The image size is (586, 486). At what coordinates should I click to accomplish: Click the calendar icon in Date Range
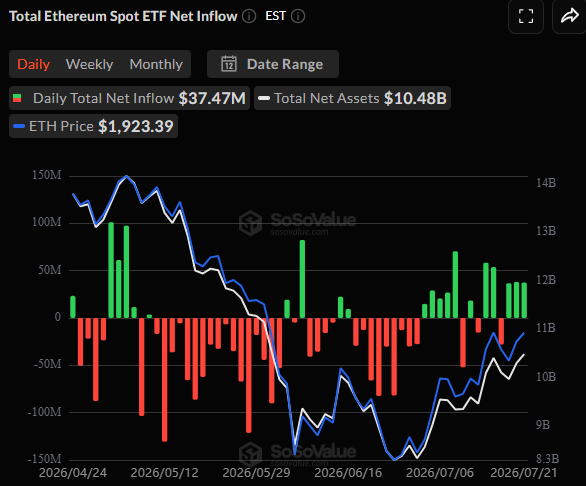coord(229,64)
